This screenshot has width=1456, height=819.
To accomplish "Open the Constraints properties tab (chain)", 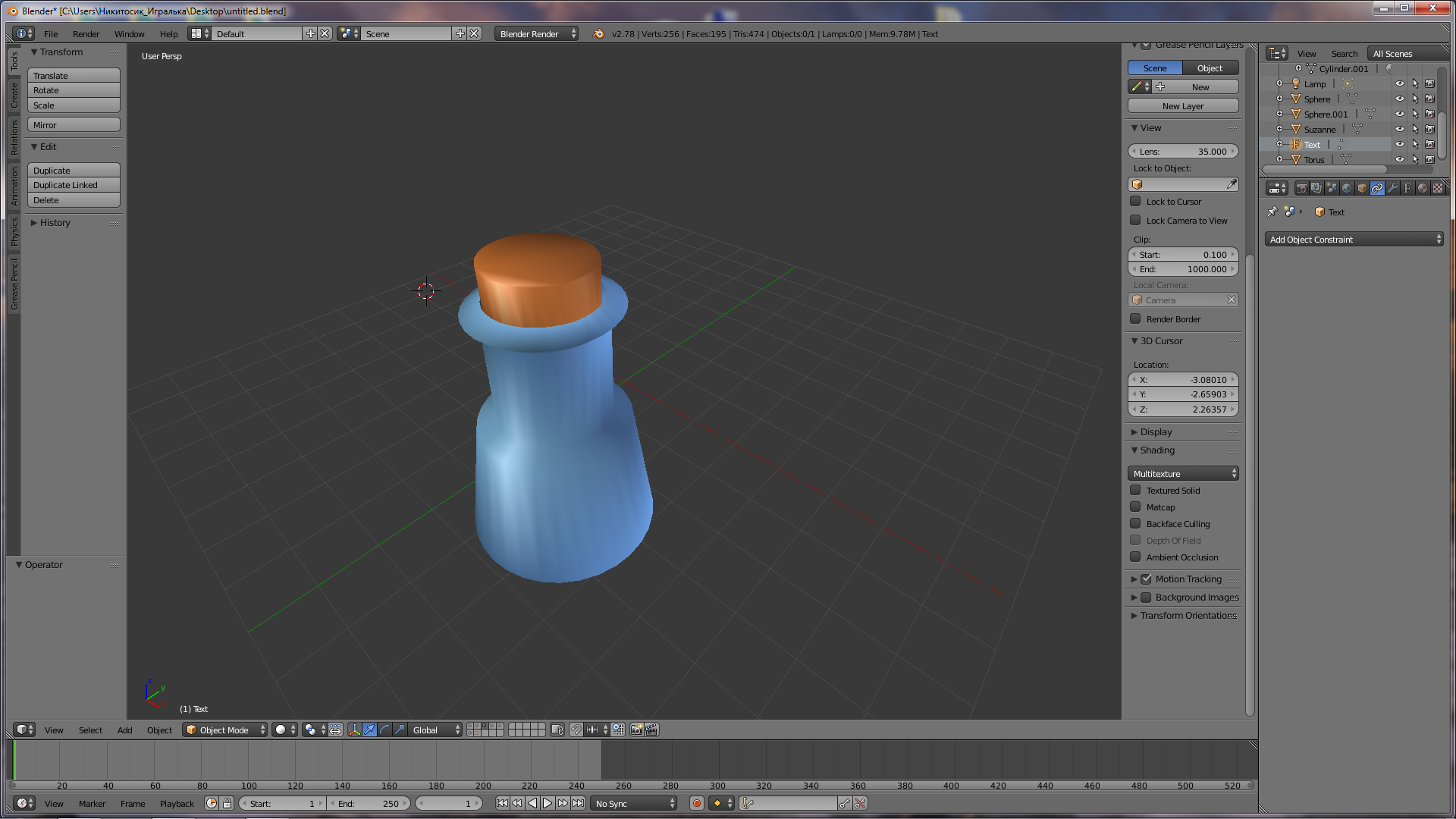I will 1377,188.
